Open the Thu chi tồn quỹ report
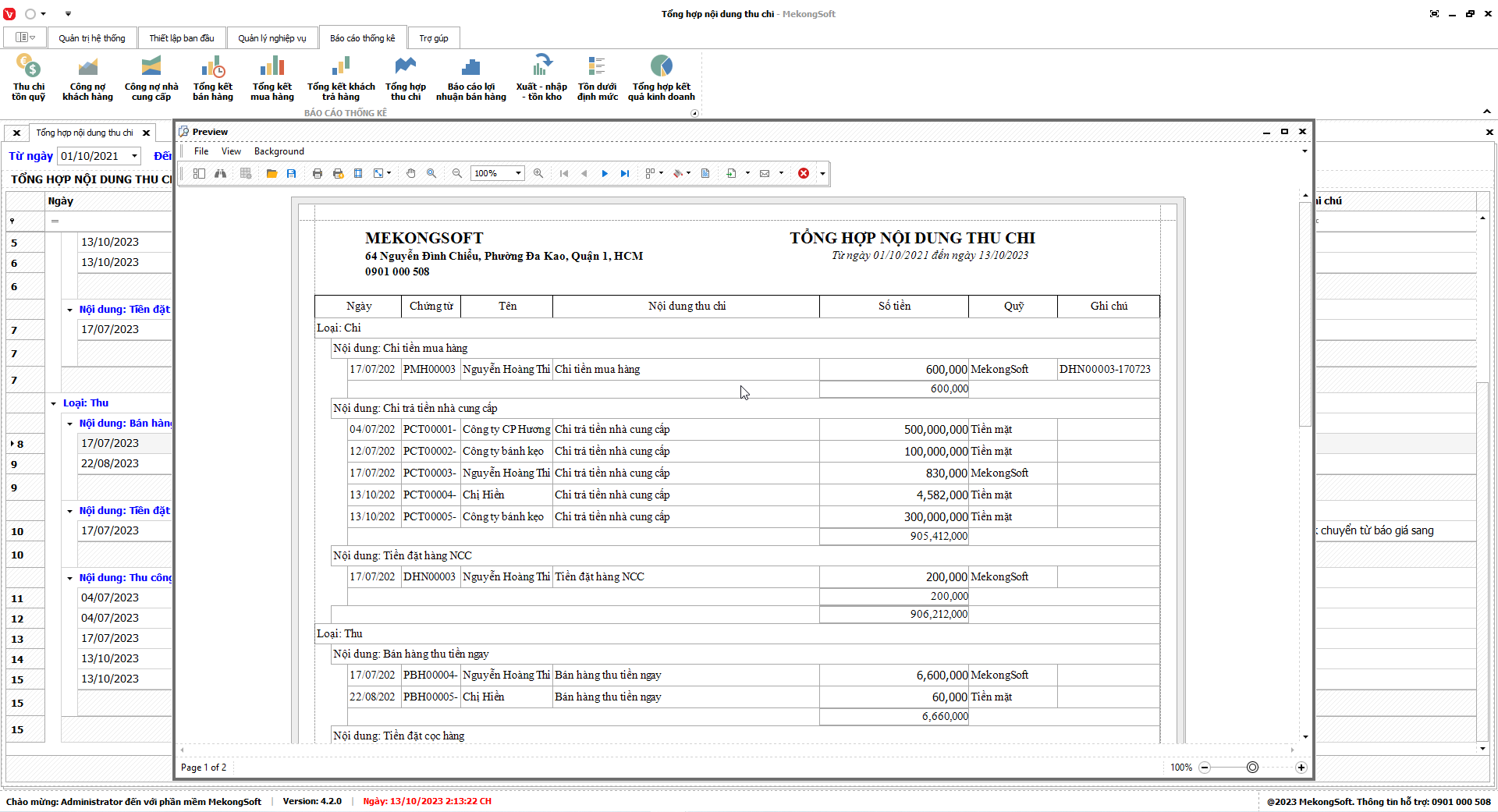The image size is (1498, 812). 29,78
